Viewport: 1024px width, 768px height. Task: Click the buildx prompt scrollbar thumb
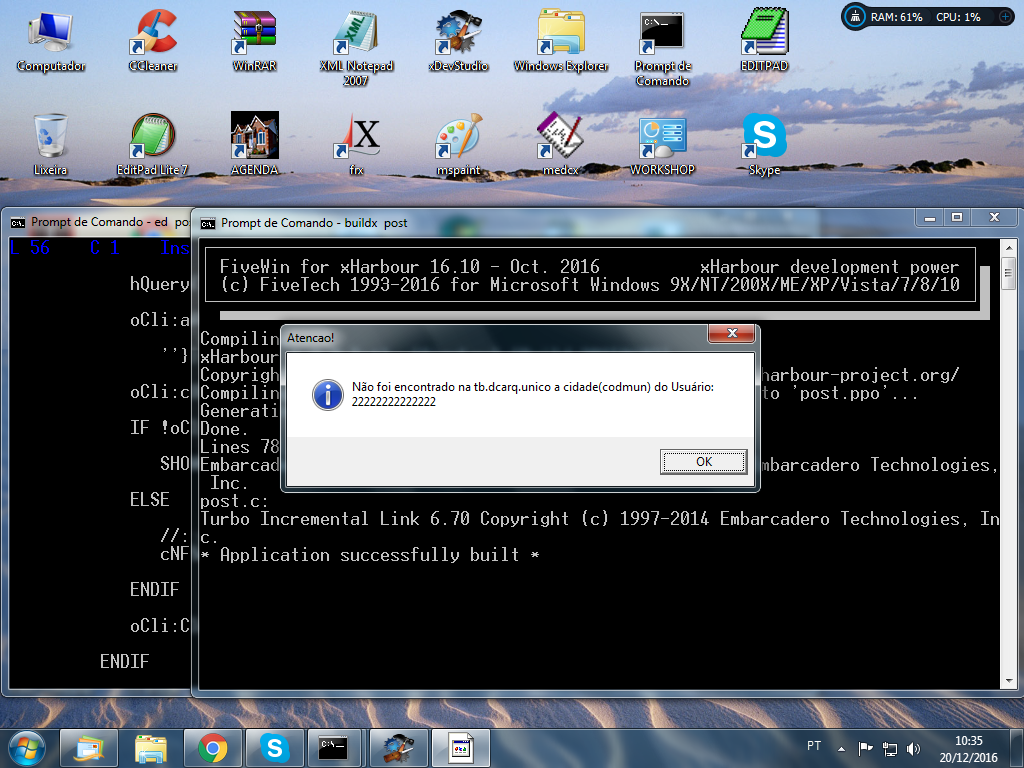[x=1008, y=274]
